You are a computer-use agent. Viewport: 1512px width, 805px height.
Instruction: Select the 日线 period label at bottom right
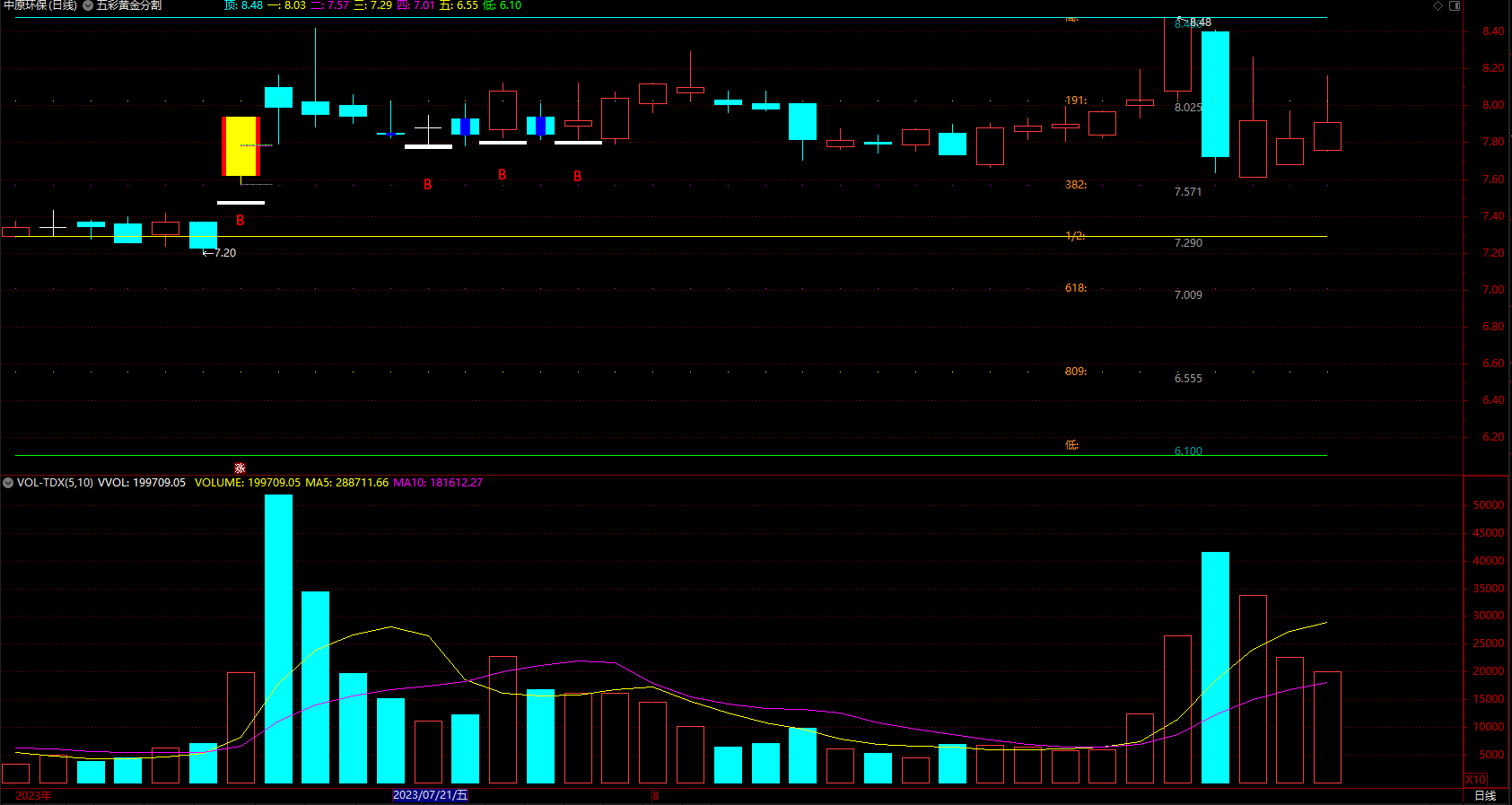click(x=1485, y=795)
